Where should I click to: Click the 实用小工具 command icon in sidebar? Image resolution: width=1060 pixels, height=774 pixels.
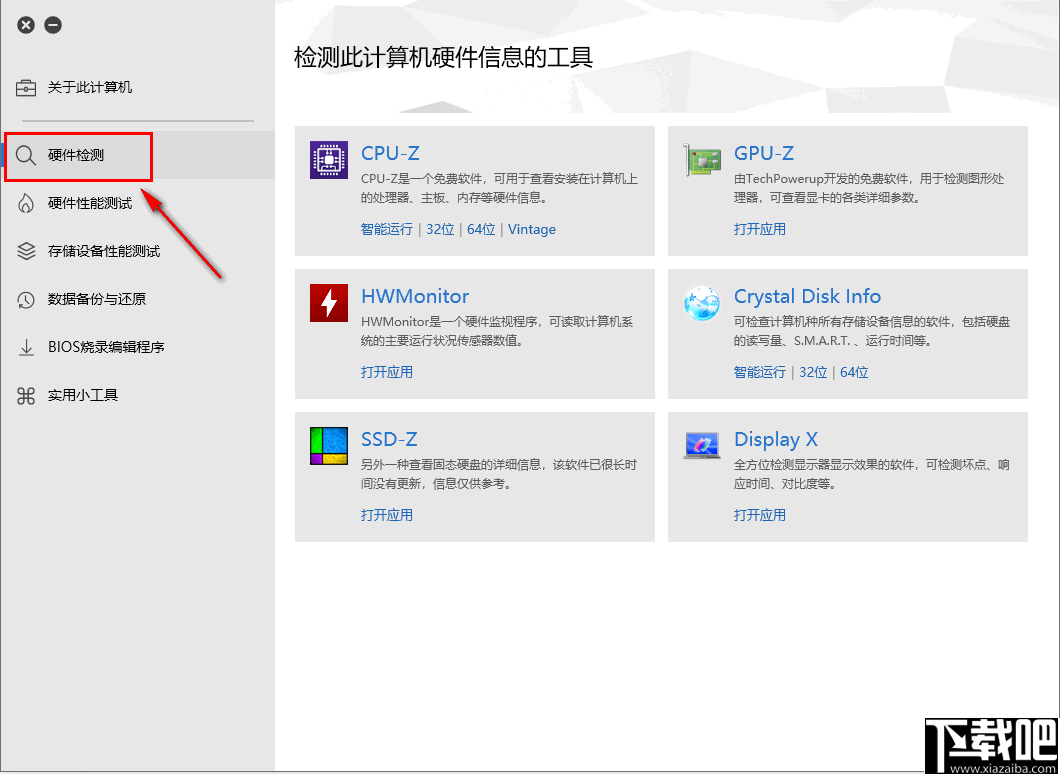pyautogui.click(x=25, y=395)
